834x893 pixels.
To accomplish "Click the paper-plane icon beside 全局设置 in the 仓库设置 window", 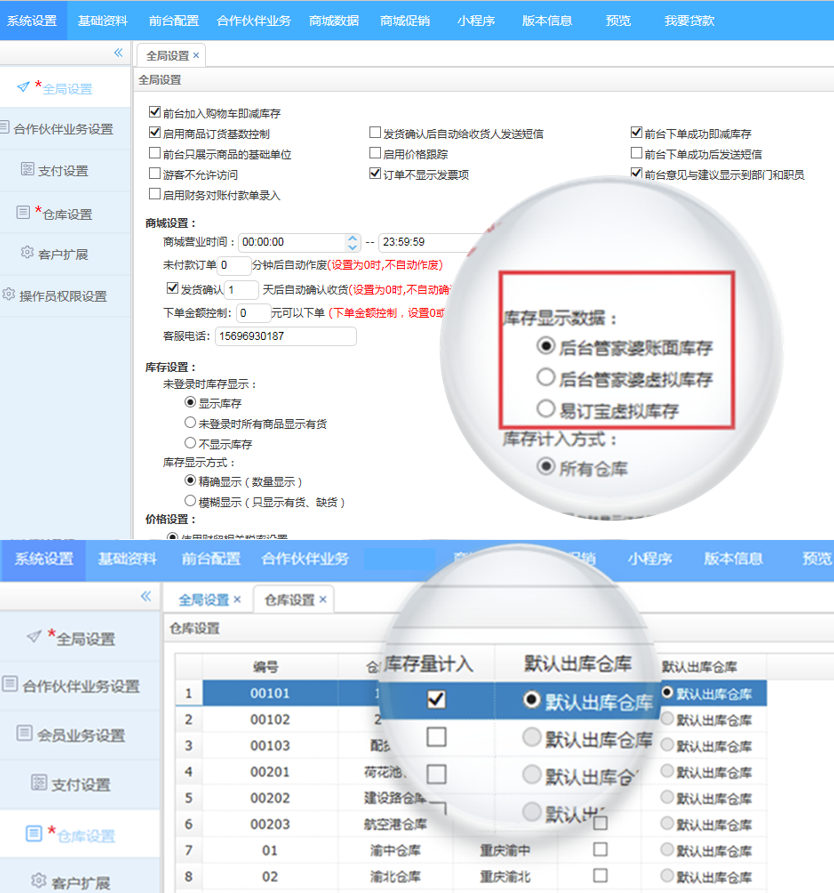I will (x=34, y=636).
